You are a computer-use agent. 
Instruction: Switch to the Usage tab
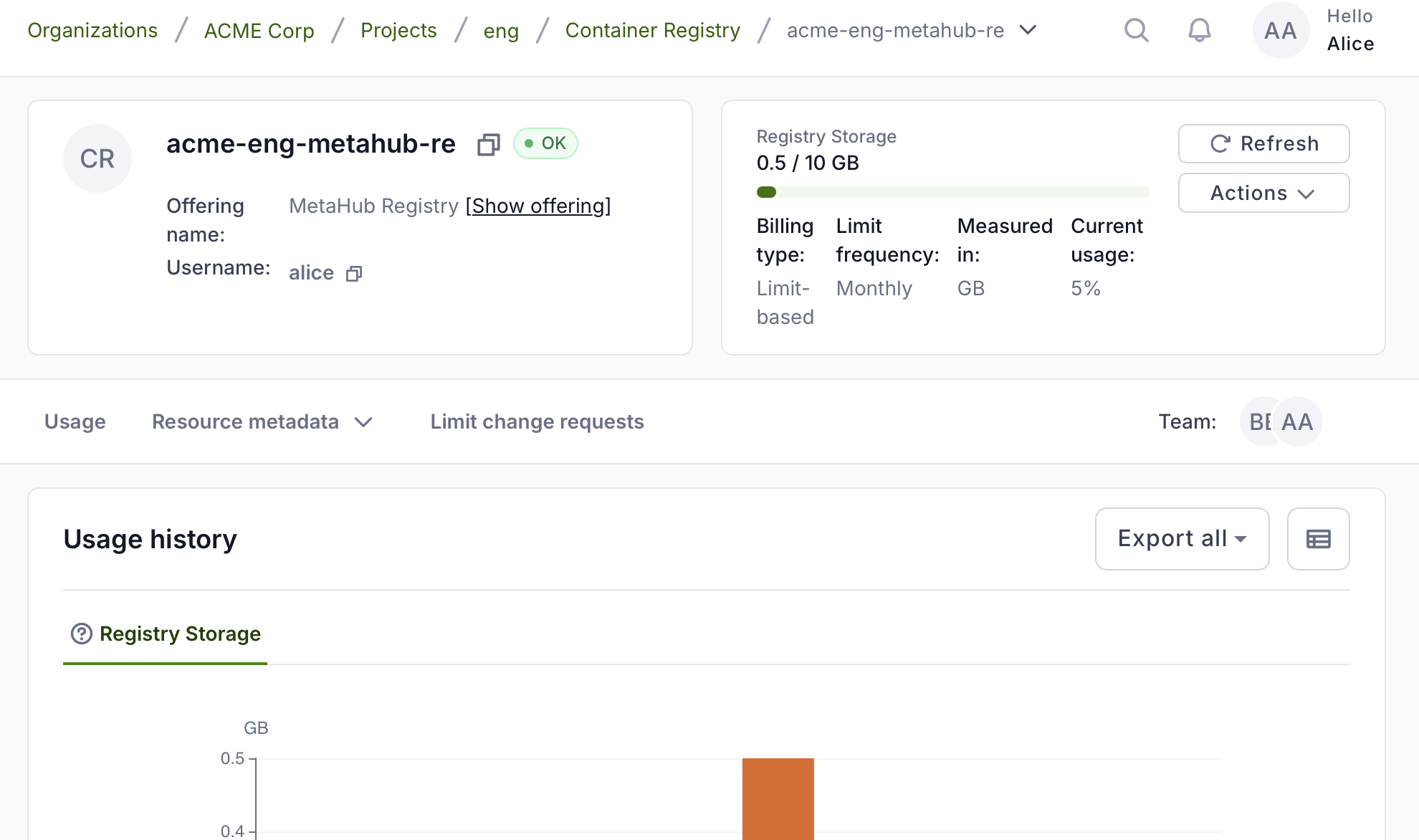point(75,421)
